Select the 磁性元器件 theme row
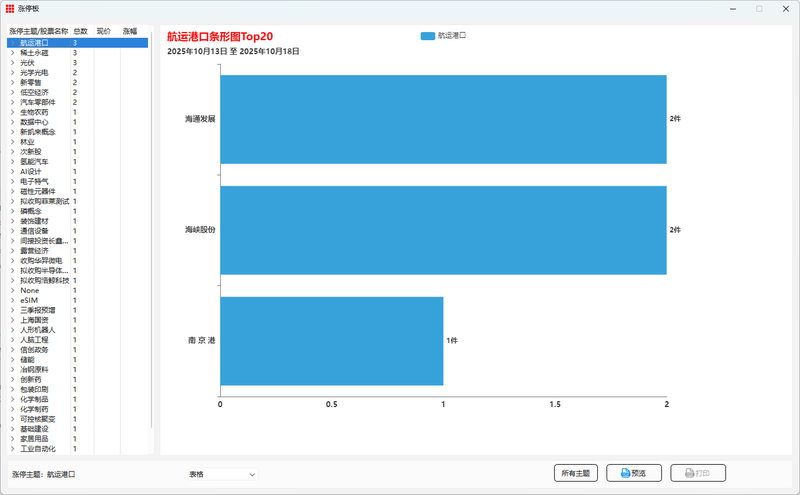Screen dimensions: 800x495 tap(78, 191)
